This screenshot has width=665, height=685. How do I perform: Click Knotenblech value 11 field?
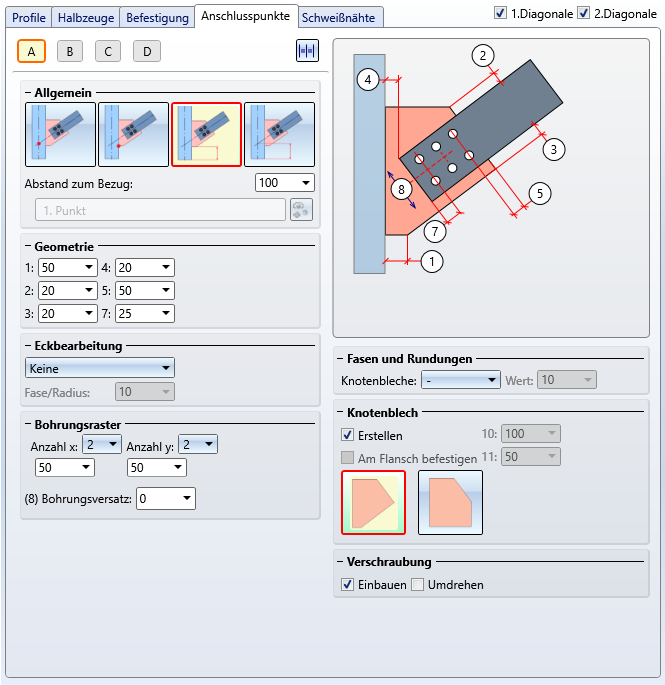point(531,457)
